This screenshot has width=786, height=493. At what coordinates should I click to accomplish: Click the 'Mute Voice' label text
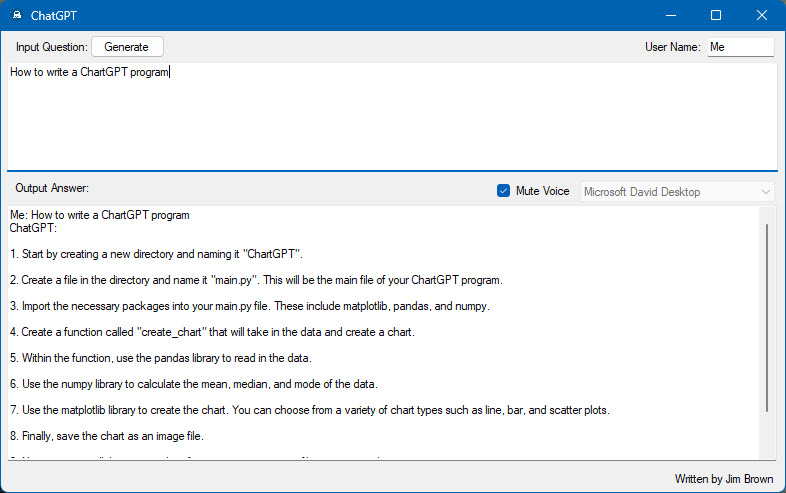pyautogui.click(x=543, y=191)
